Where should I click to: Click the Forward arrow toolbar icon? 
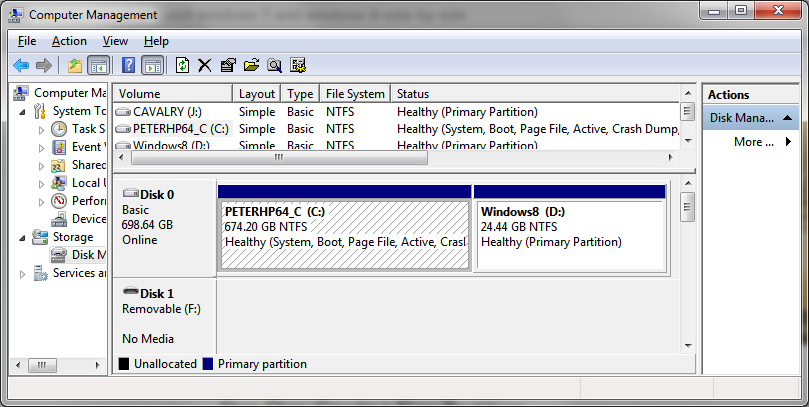(44, 66)
